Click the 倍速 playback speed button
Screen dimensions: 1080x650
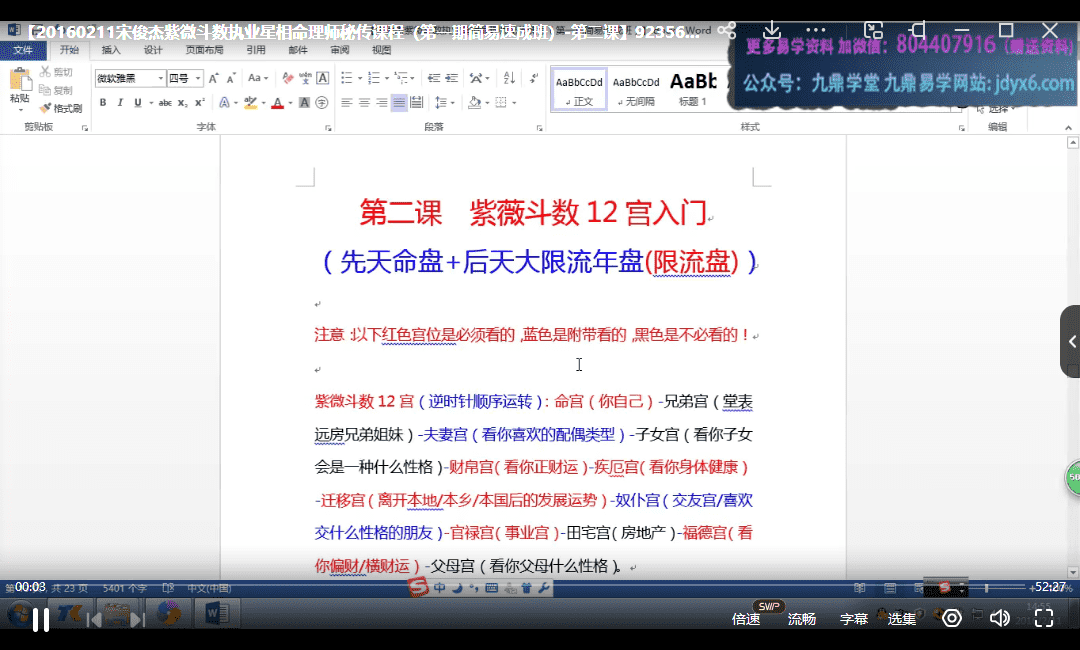coord(746,619)
